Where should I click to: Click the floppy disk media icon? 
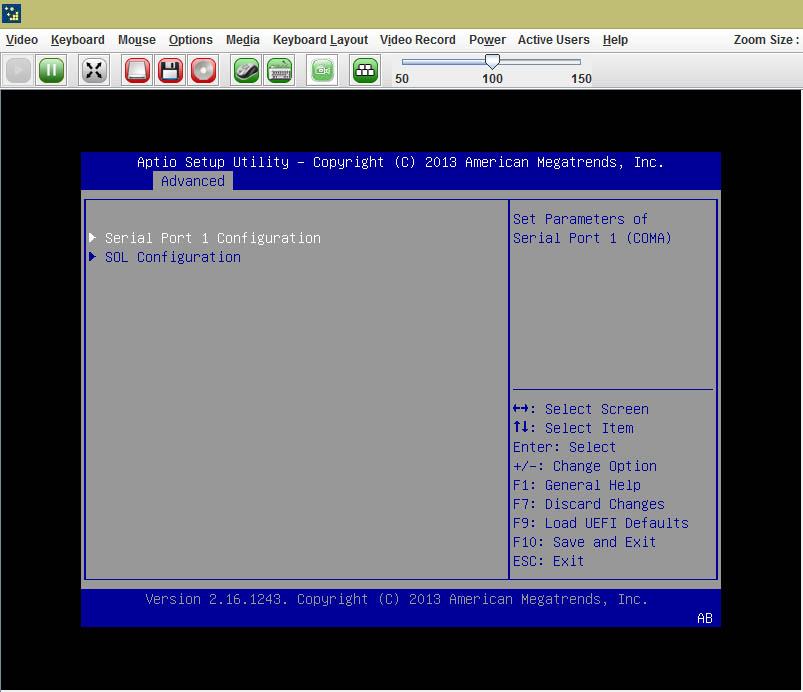coord(171,70)
